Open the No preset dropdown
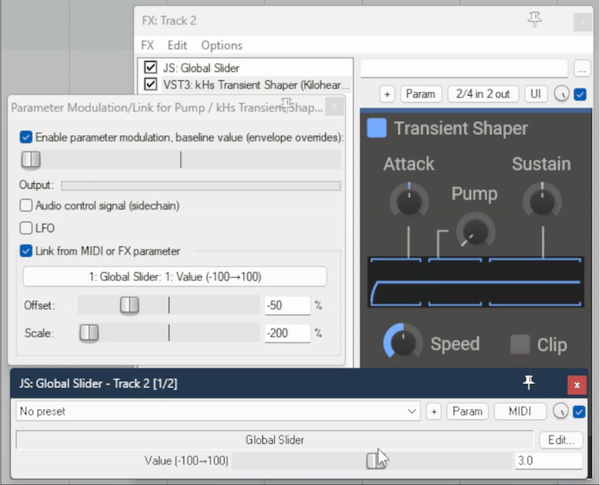This screenshot has height=485, width=600. (x=218, y=411)
